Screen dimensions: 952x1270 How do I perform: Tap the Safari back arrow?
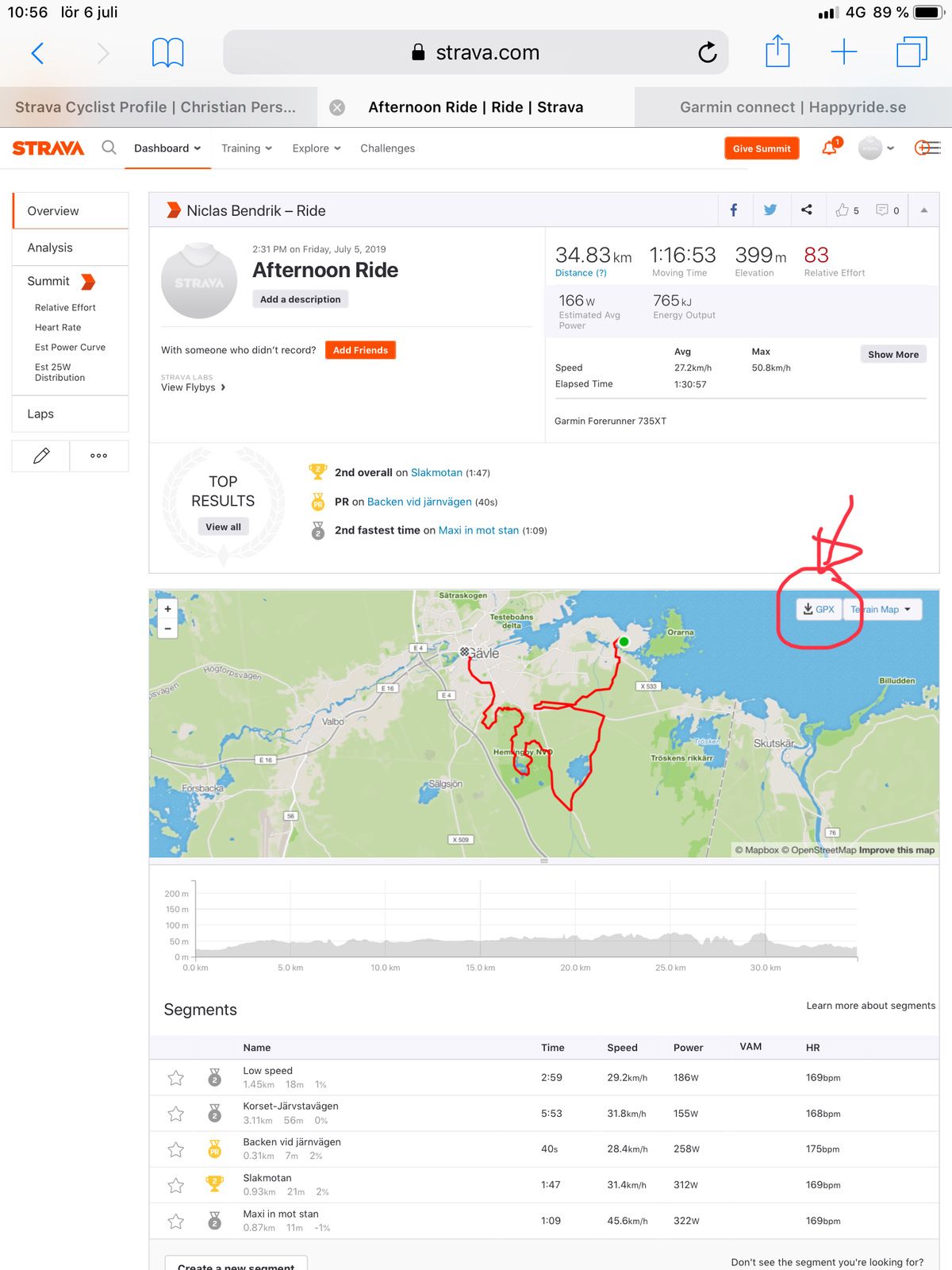pos(37,53)
